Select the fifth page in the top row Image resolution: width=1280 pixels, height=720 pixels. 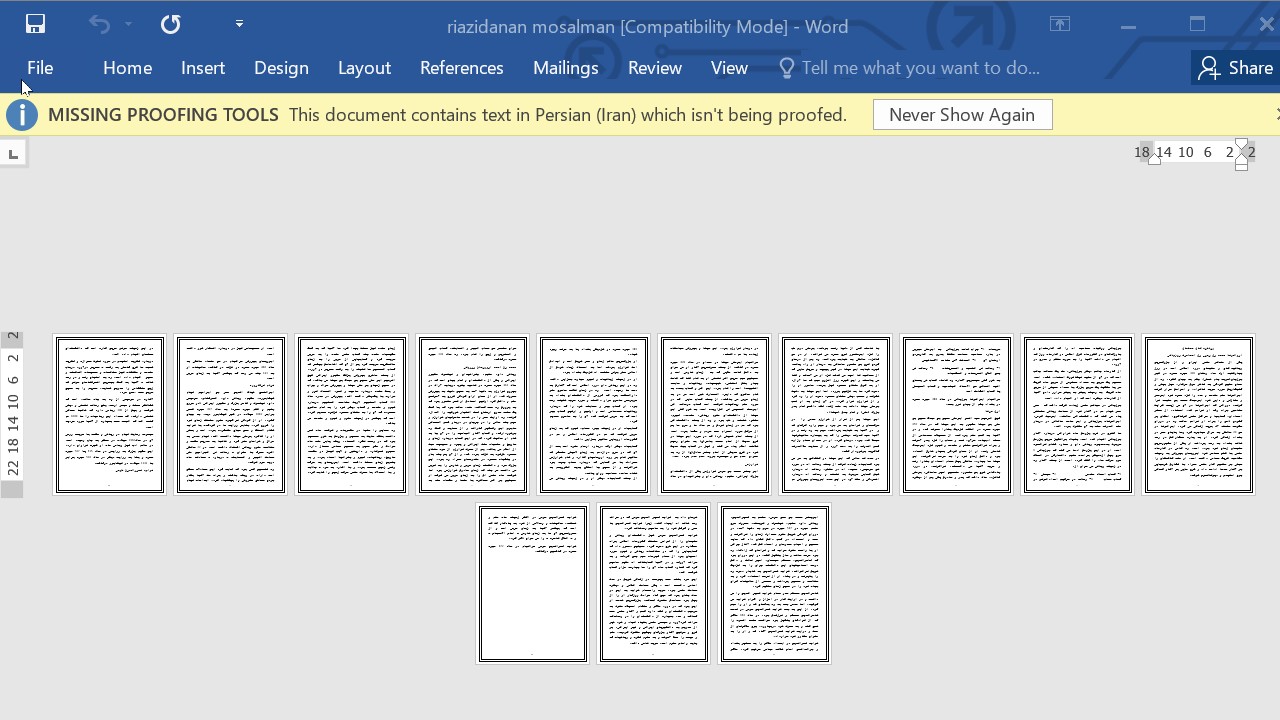[x=594, y=415]
